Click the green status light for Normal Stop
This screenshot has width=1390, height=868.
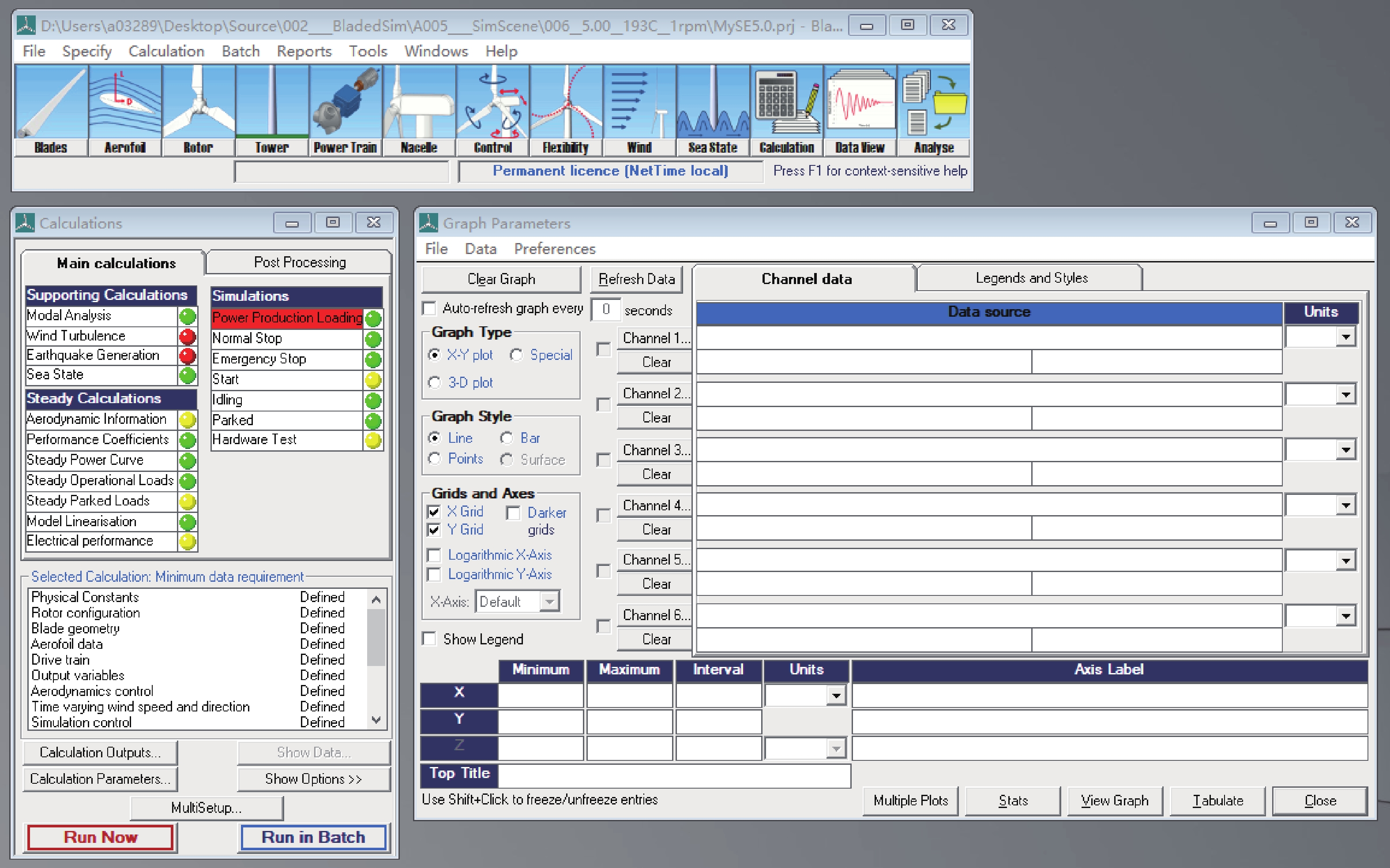click(x=373, y=339)
